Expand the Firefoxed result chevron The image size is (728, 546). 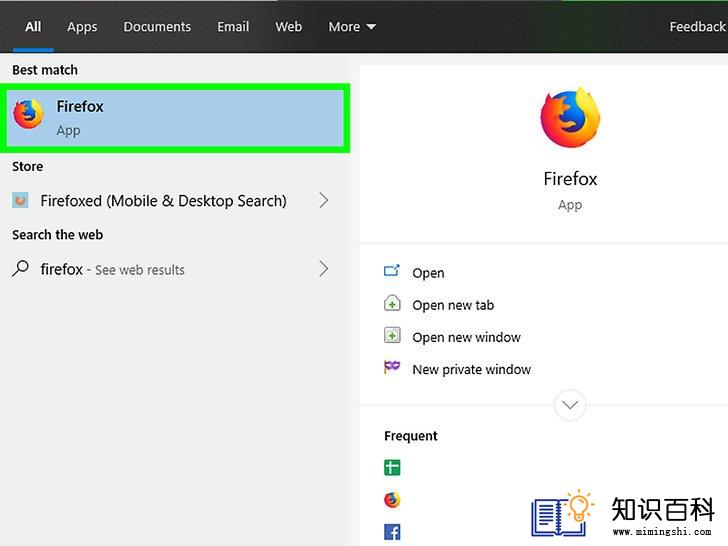[324, 201]
